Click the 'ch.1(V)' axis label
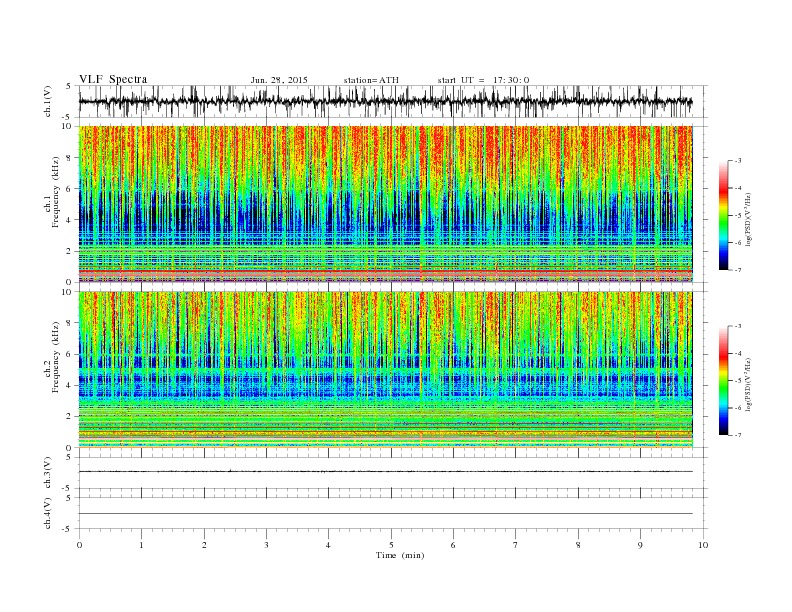The height and width of the screenshot is (612, 792). (48, 101)
